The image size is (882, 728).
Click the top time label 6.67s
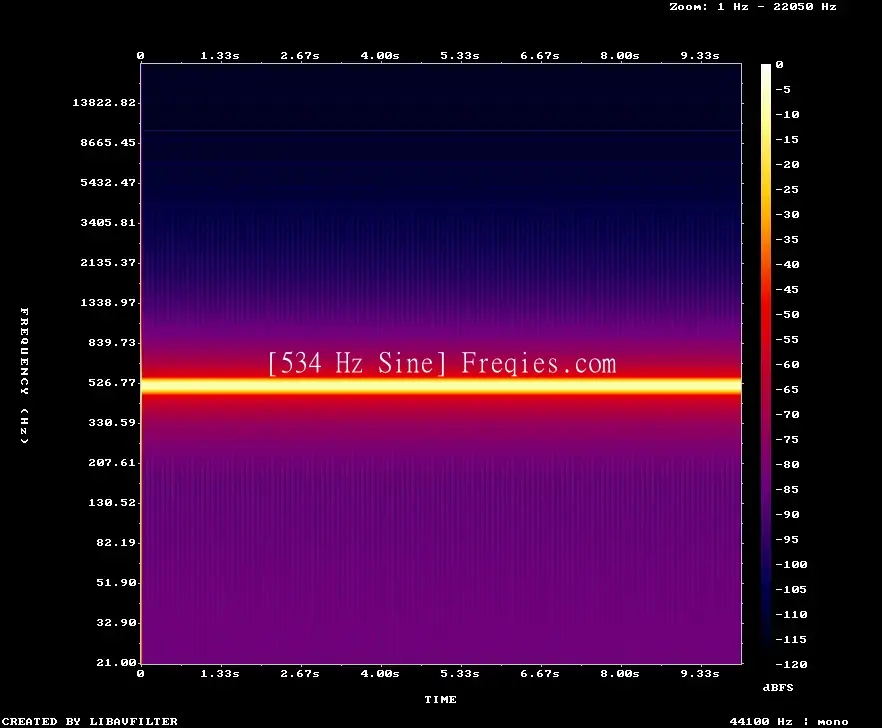tap(539, 56)
